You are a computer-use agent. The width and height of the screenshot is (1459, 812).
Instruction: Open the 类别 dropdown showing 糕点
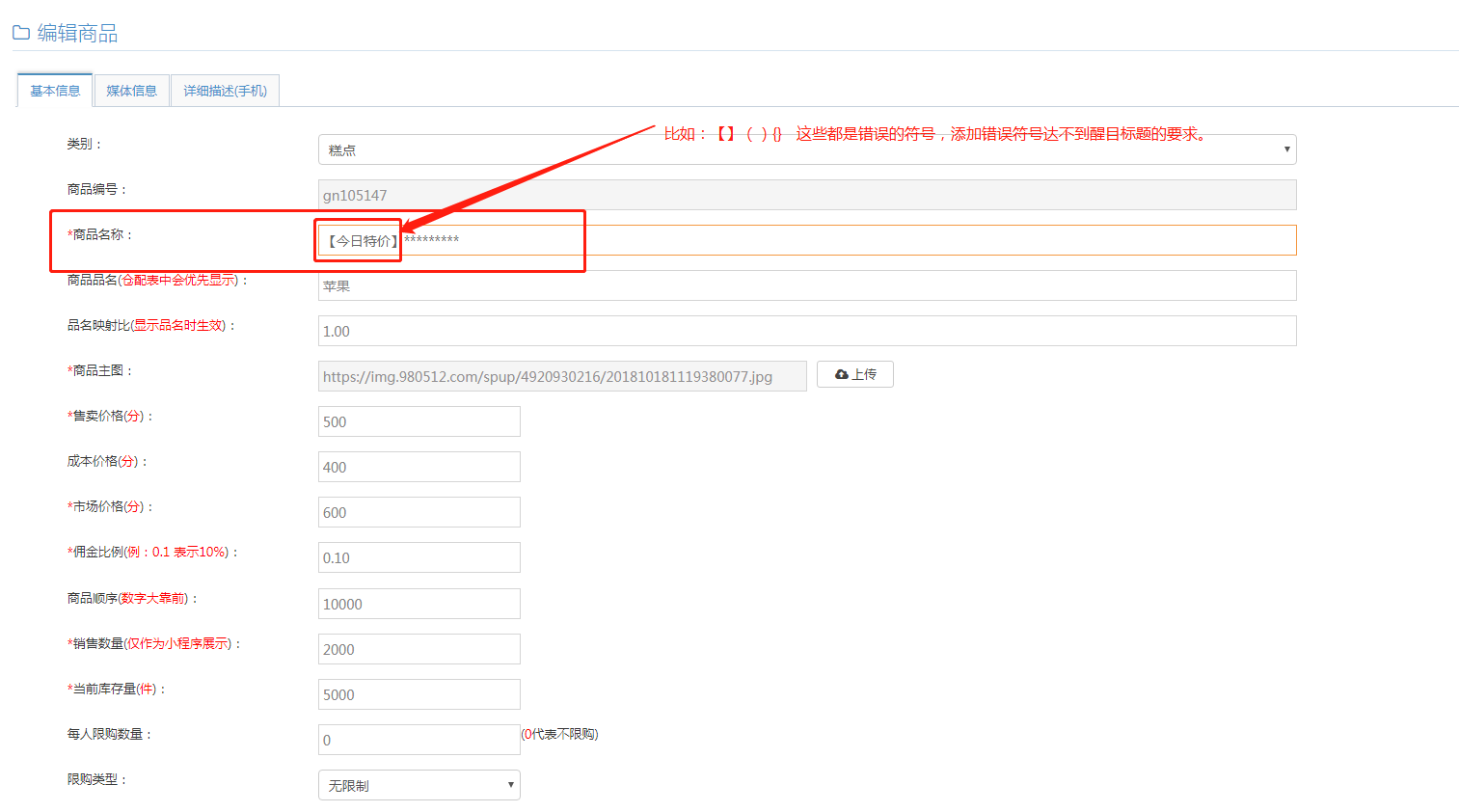[807, 149]
